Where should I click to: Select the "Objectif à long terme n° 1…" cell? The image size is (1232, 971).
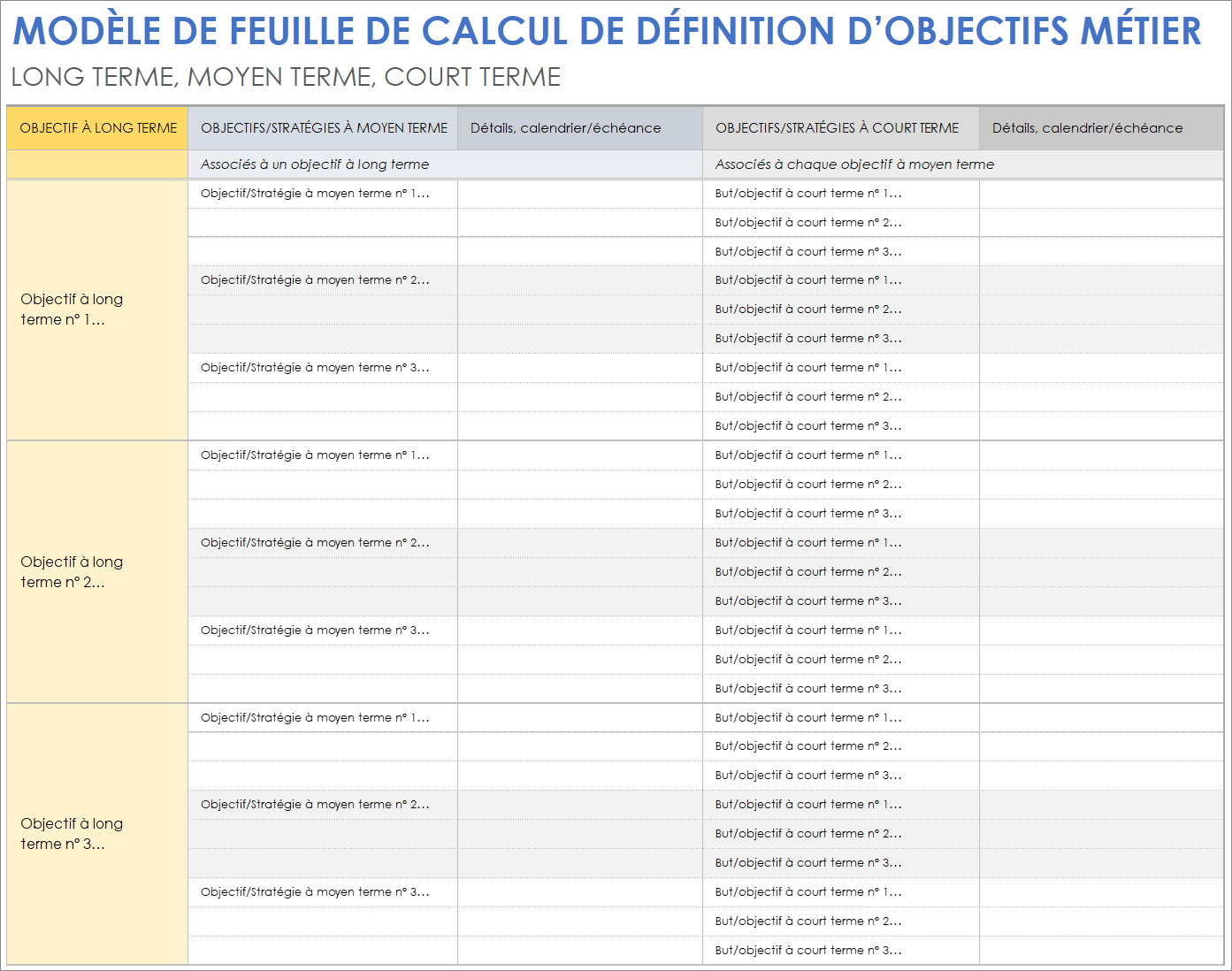[x=97, y=310]
